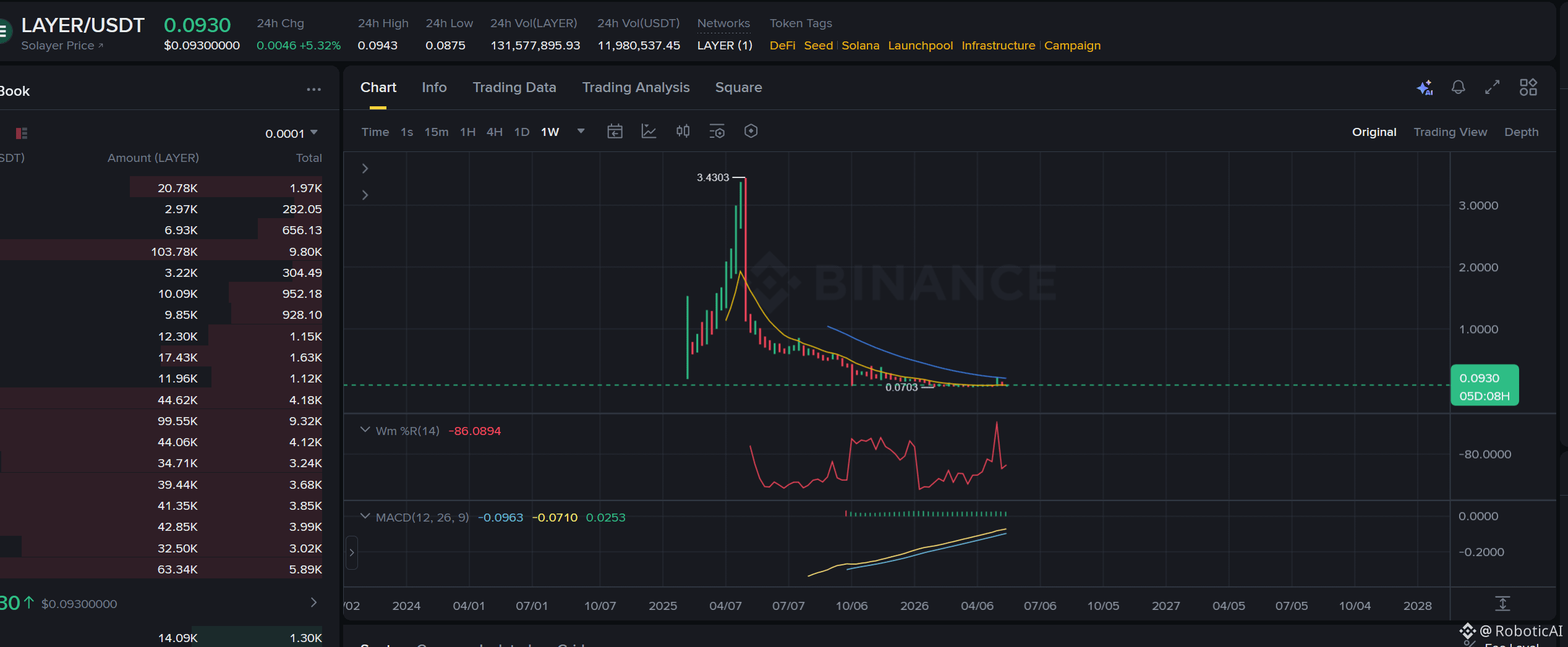Open the hamburger menu beside LAYER/USDT
Viewport: 1568px width, 647px height.
pyautogui.click(x=3, y=31)
